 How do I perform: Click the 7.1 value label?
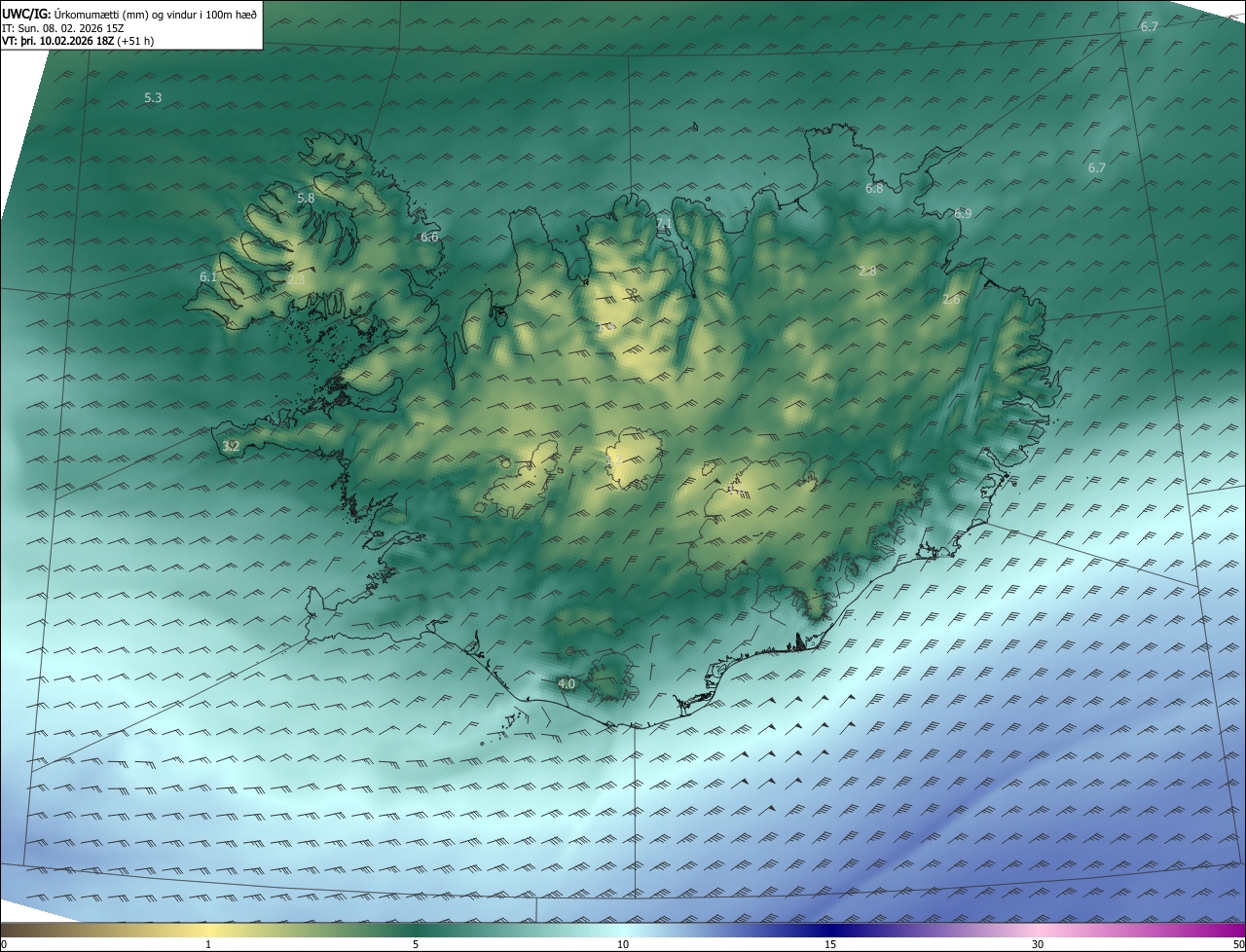click(664, 225)
